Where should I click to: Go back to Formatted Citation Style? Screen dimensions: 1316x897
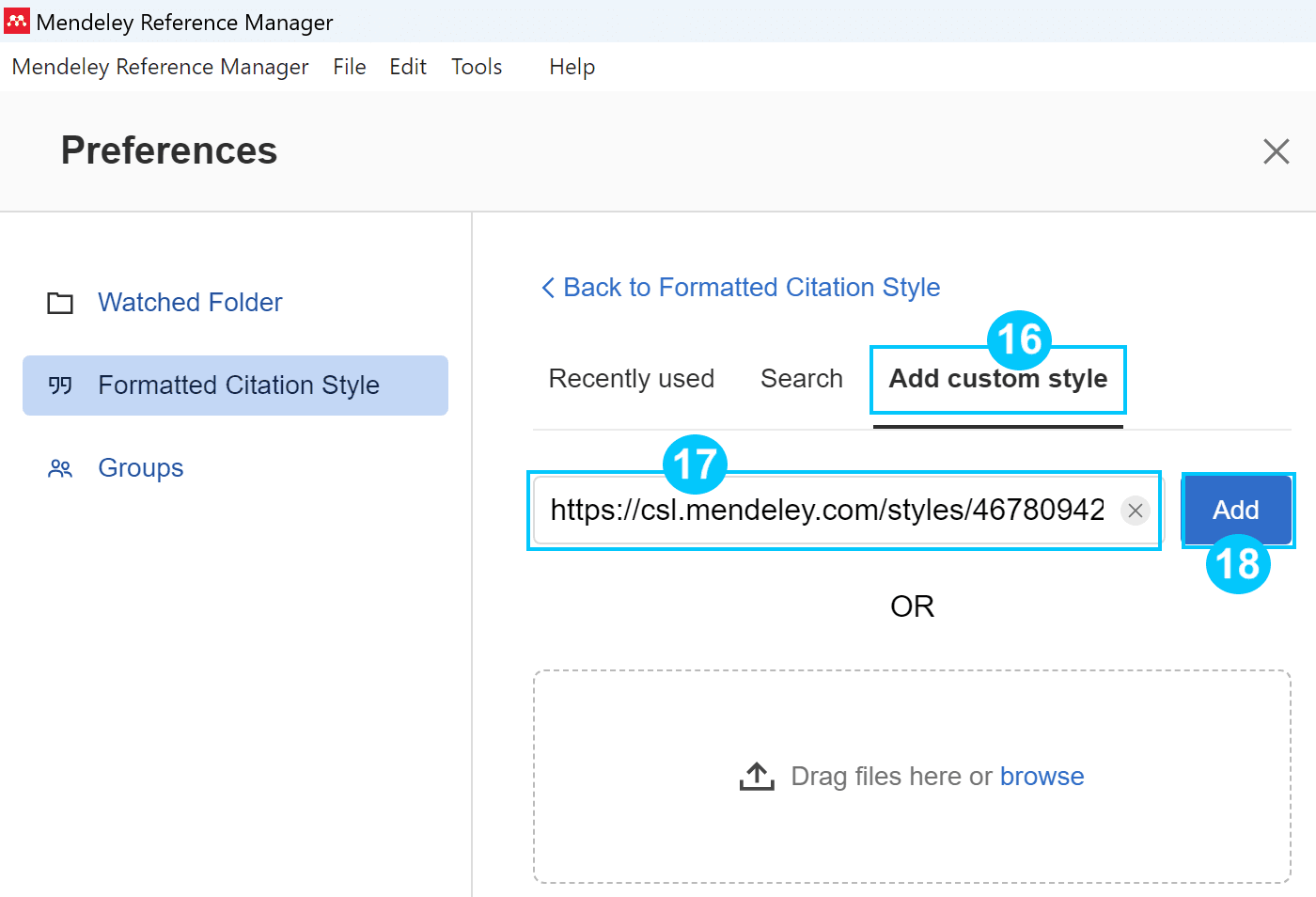click(x=741, y=288)
